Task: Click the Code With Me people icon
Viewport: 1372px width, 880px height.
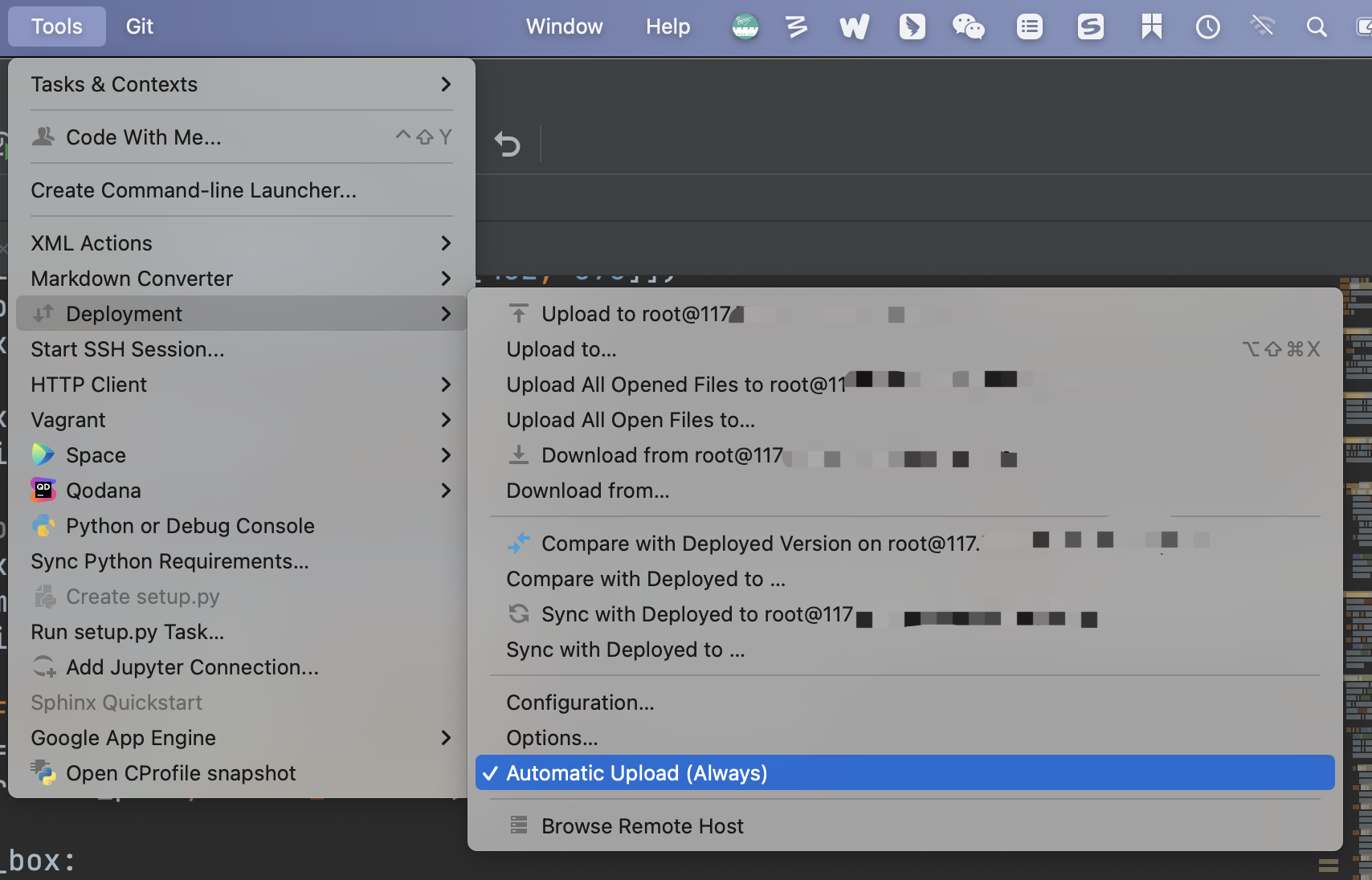Action: [x=43, y=136]
